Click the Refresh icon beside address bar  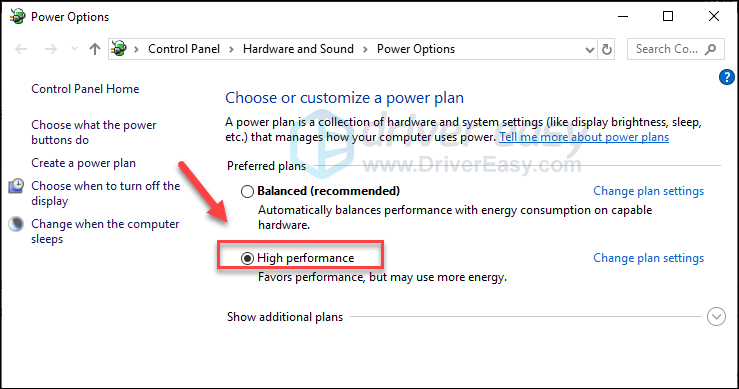[607, 49]
